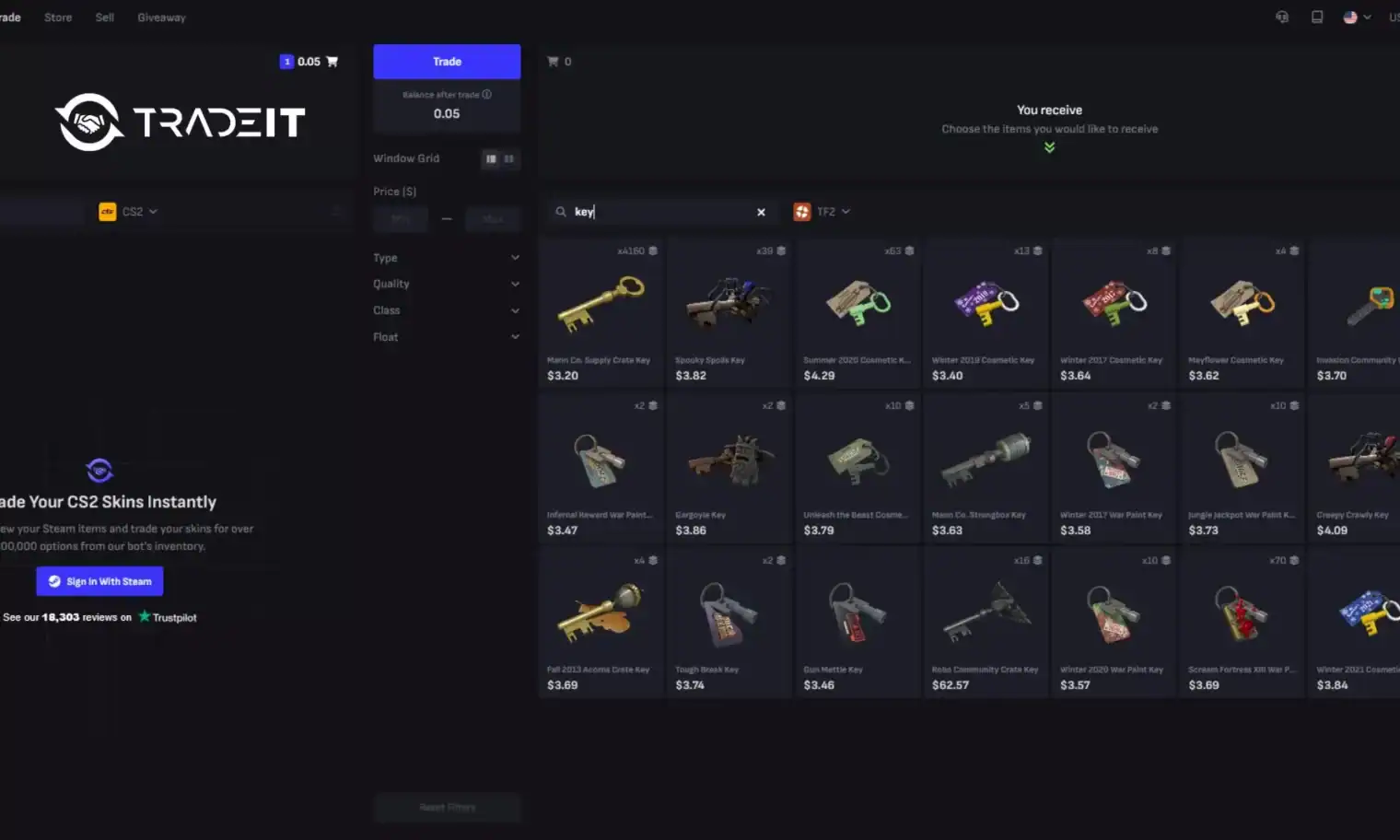
Task: Click the blue Trade button
Action: tap(447, 62)
